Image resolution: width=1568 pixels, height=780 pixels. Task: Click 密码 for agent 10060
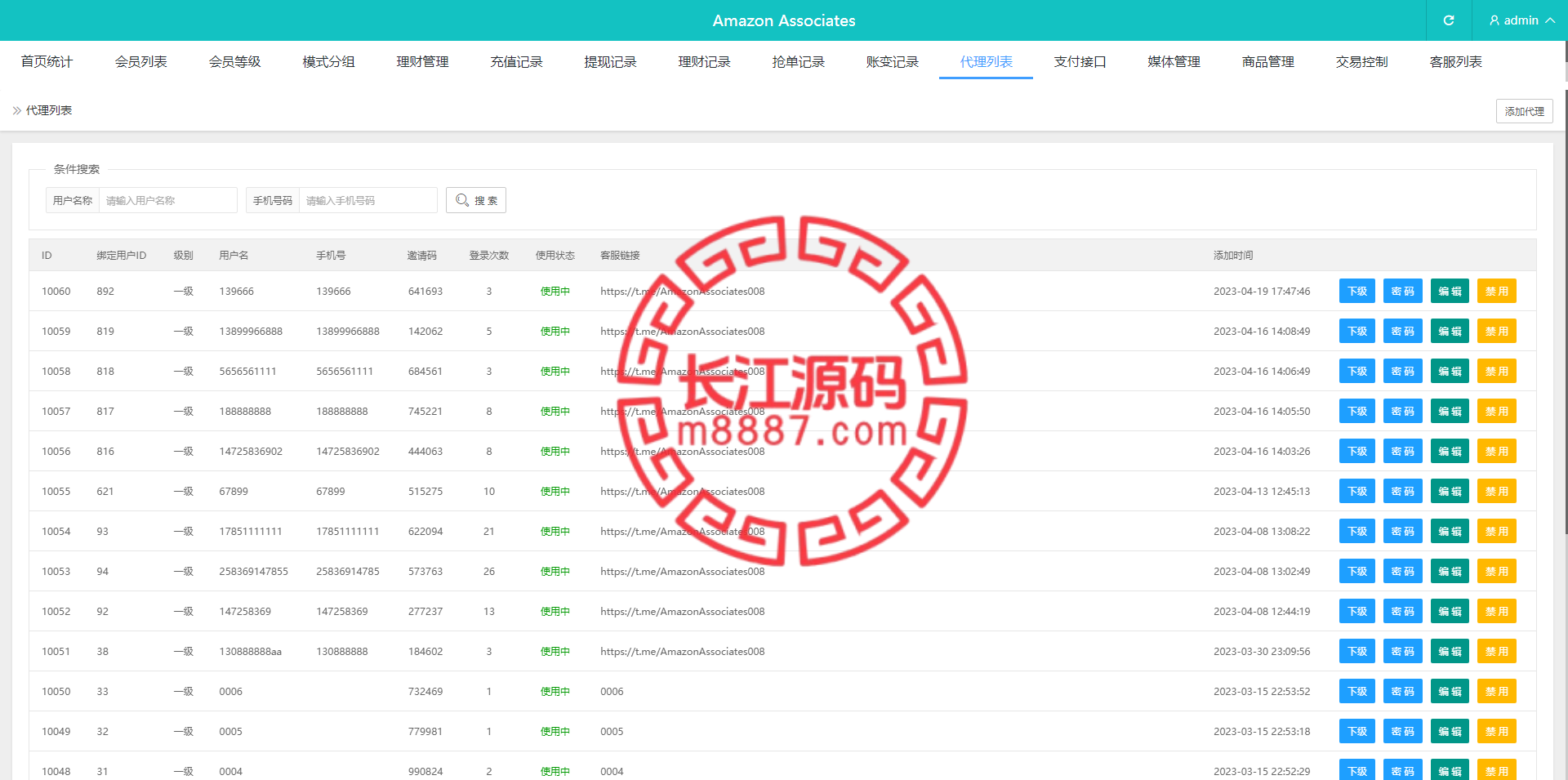click(x=1403, y=291)
